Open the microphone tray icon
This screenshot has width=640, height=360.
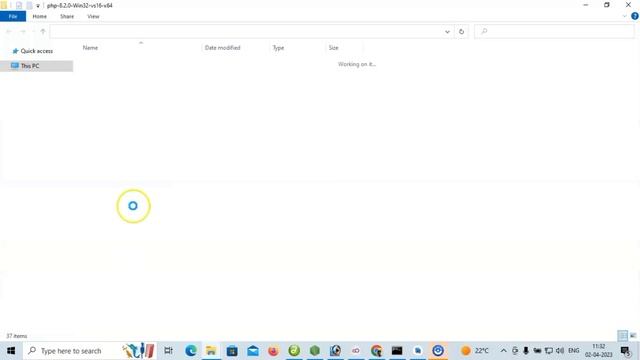pyautogui.click(x=526, y=351)
